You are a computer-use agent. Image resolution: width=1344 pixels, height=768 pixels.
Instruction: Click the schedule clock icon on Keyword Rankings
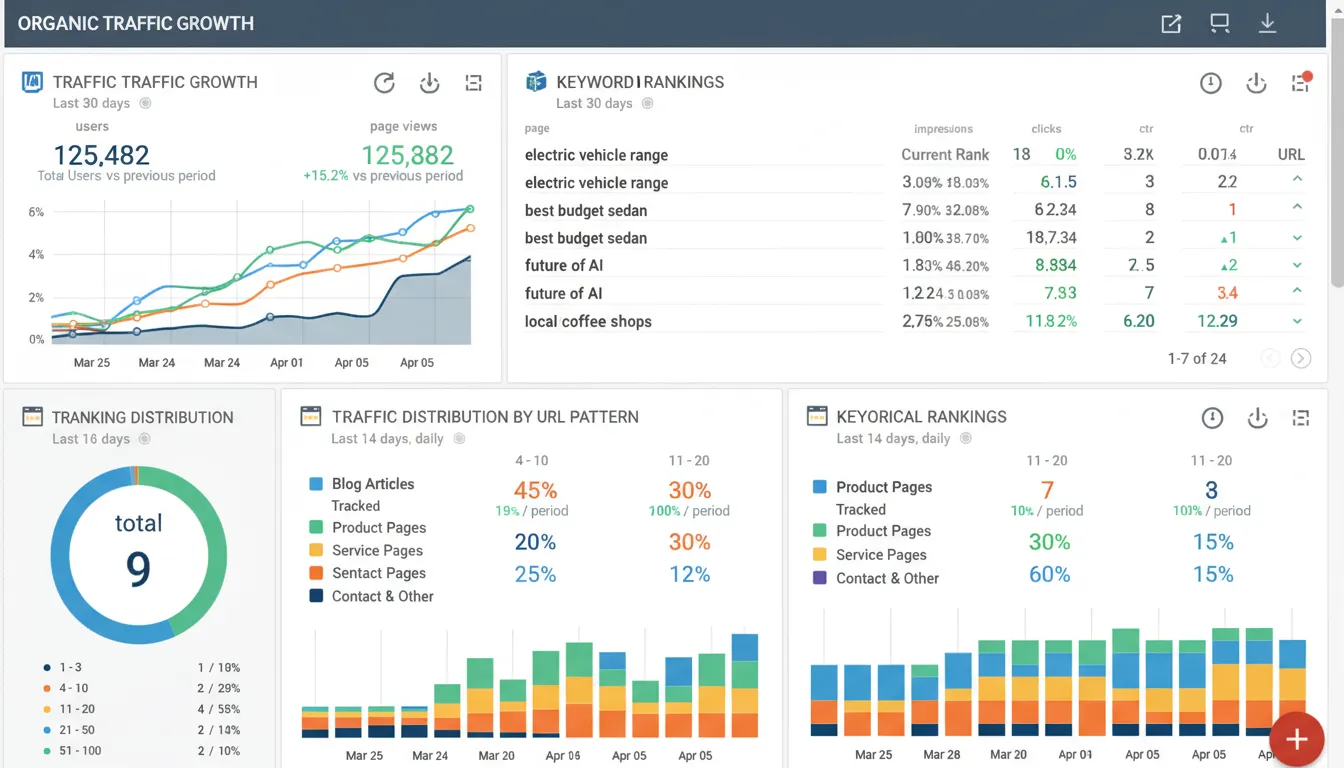click(x=1211, y=83)
